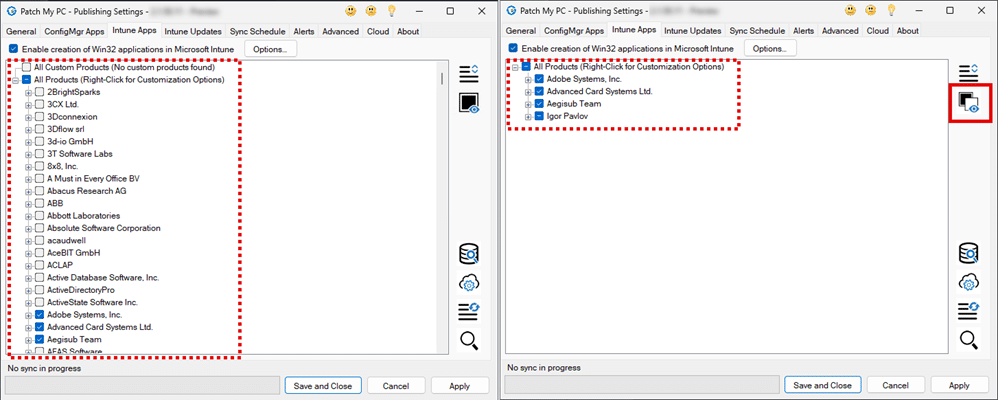Image resolution: width=999 pixels, height=400 pixels.
Task: Click the expand/collapse list icon in left window
Action: click(469, 73)
